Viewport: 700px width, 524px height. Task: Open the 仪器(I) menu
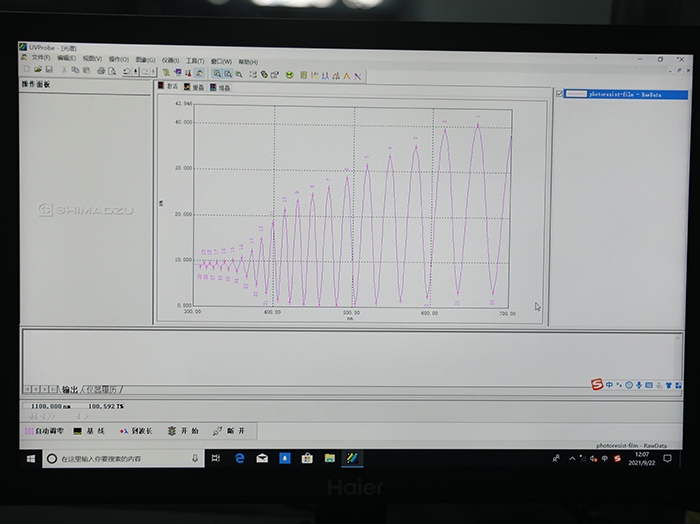[x=170, y=59]
